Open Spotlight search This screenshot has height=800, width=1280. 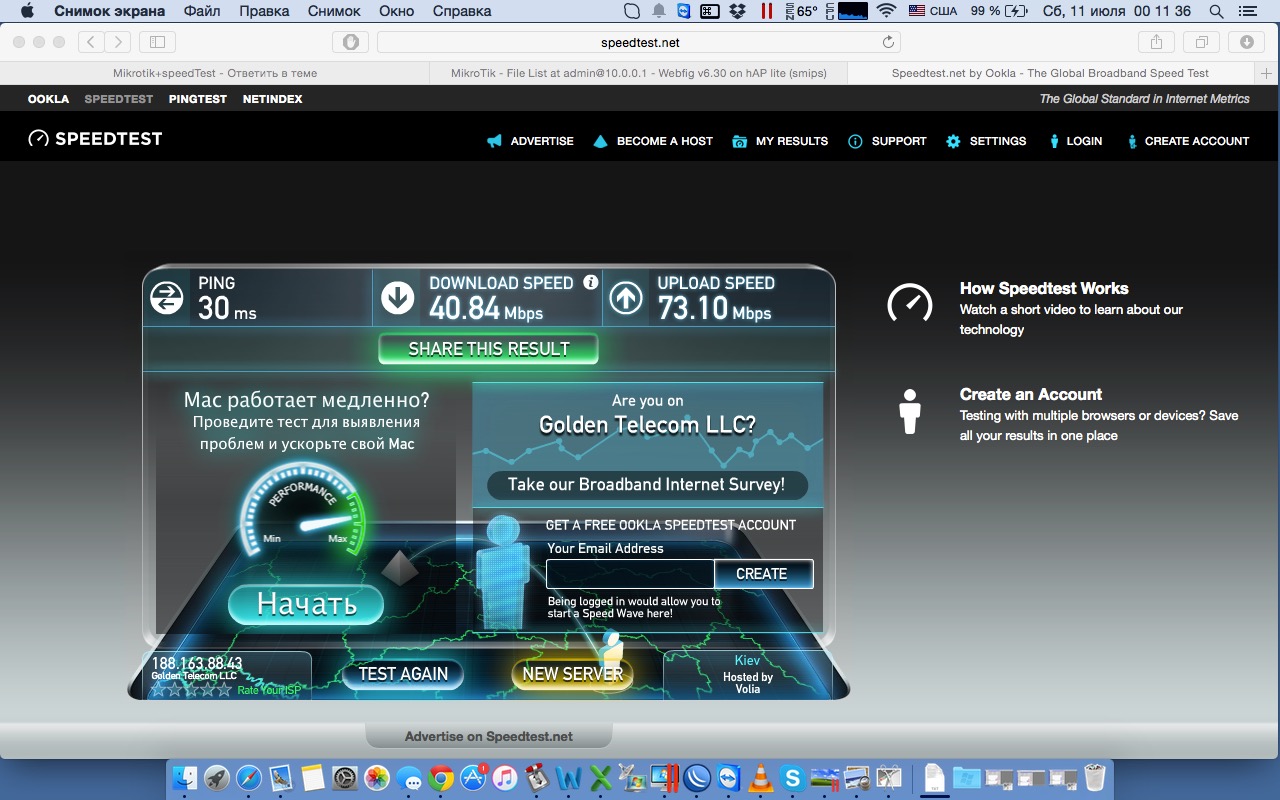pos(1216,11)
